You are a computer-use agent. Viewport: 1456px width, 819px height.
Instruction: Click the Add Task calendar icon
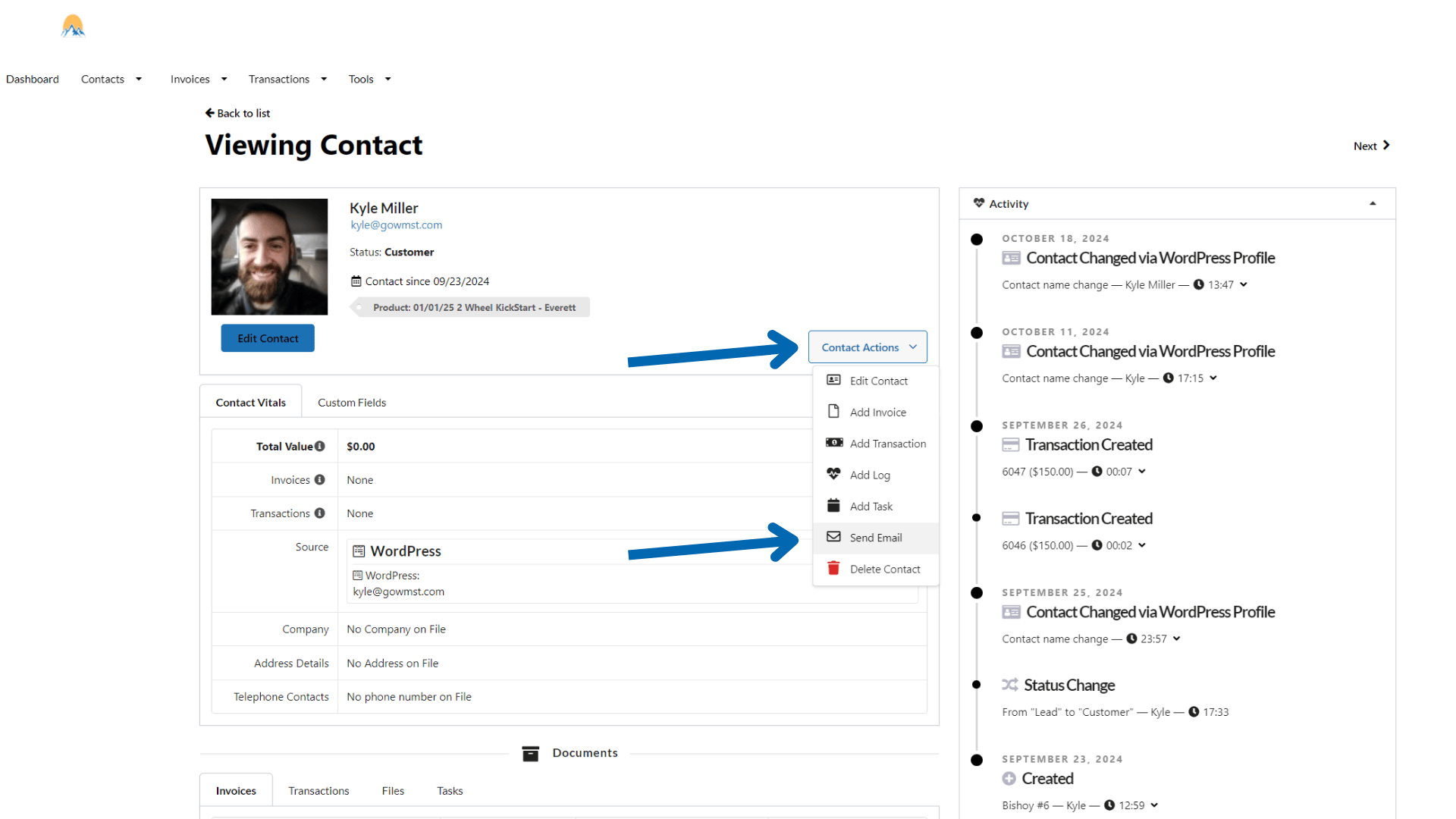(833, 506)
